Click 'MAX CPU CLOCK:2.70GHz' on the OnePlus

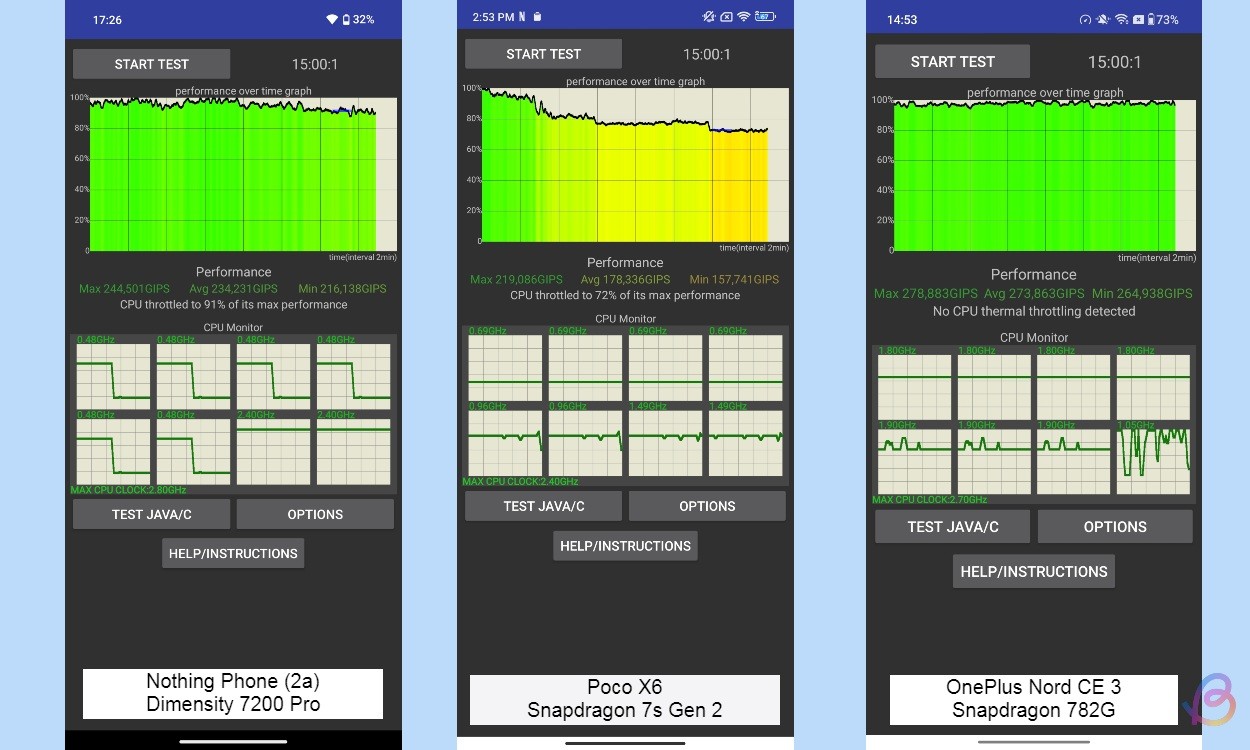click(929, 499)
